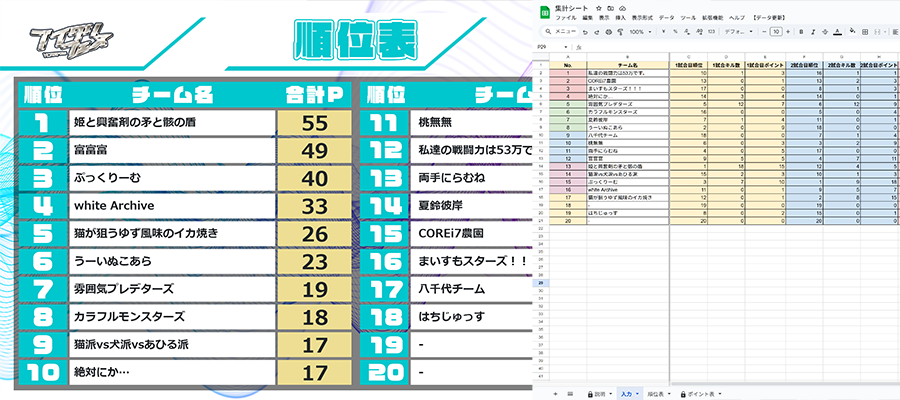
Task: Click the fx formula bar
Action: tap(738, 47)
